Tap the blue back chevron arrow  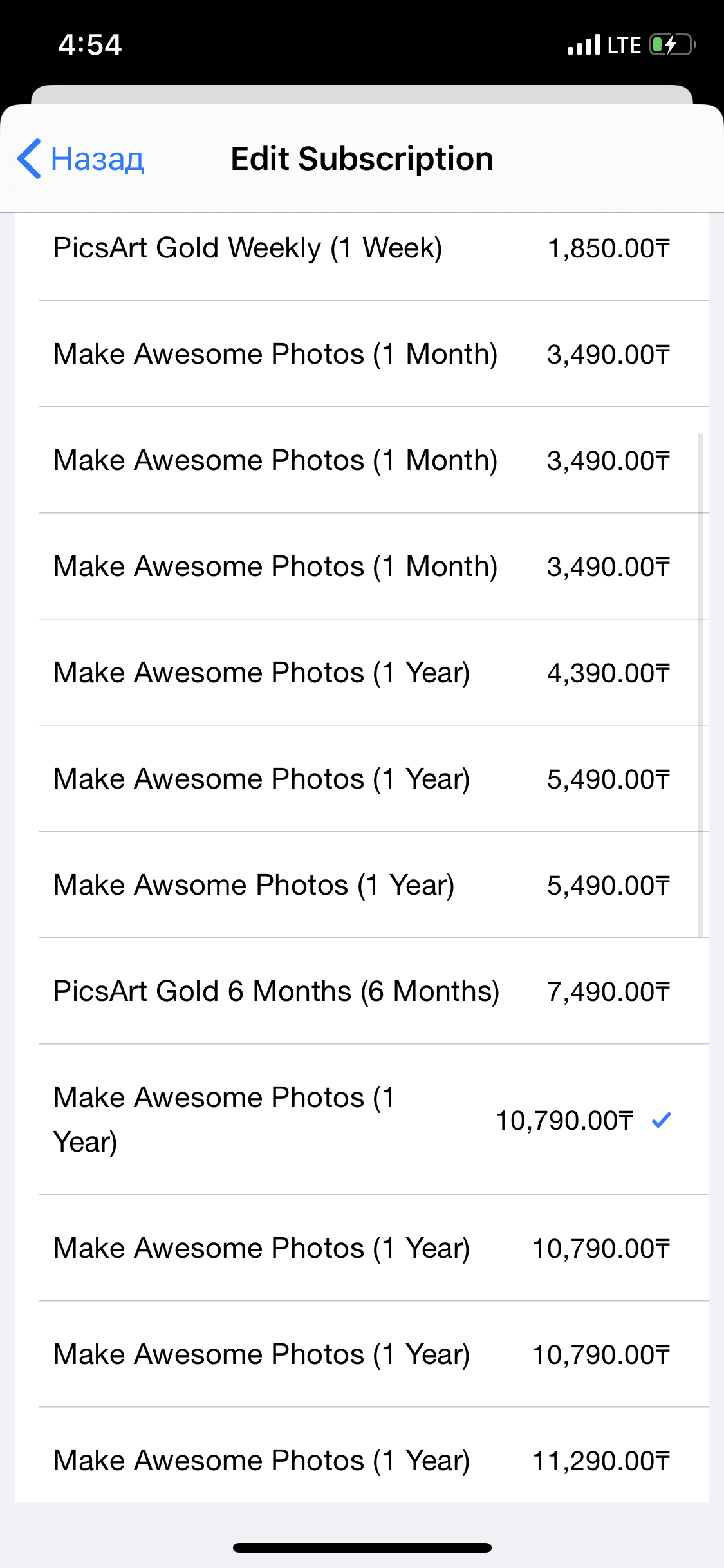click(x=30, y=158)
